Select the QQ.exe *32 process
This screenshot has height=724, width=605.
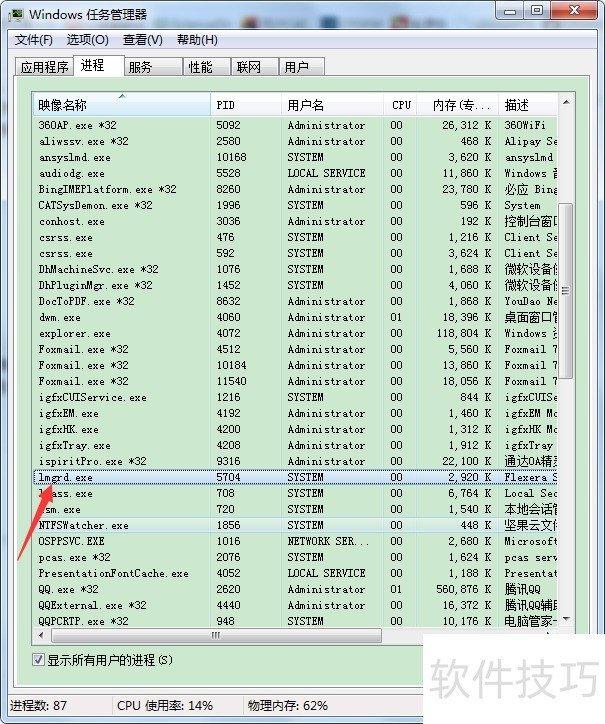[295, 589]
